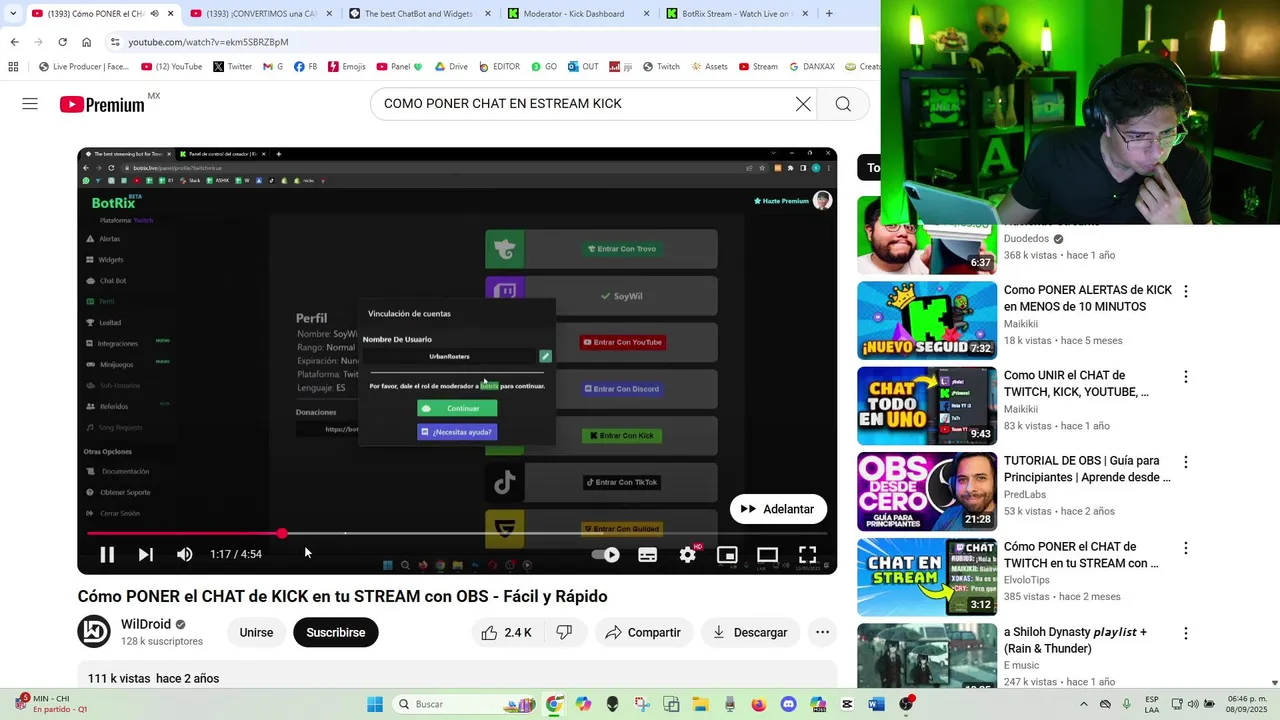
Task: Enable miniplayer mode
Action: coord(727,554)
